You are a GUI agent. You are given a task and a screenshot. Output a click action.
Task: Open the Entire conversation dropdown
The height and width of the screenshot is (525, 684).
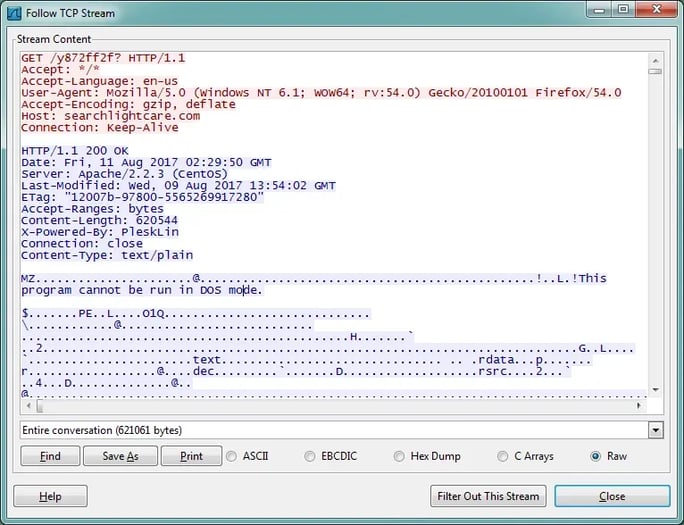tap(656, 430)
